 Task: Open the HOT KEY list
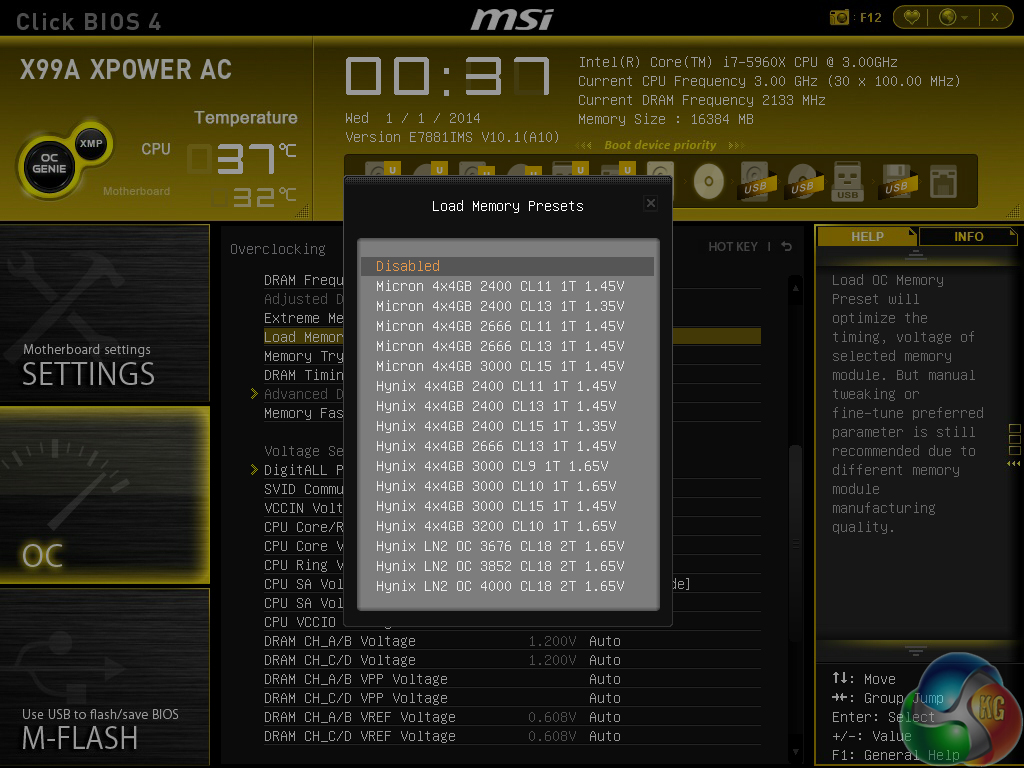click(733, 247)
